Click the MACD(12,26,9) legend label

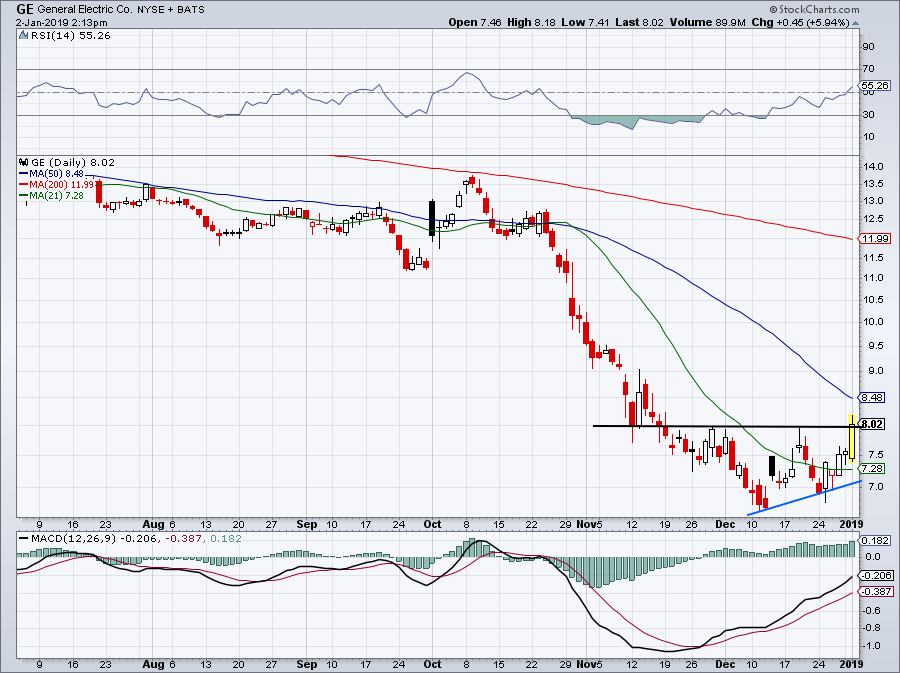click(73, 539)
